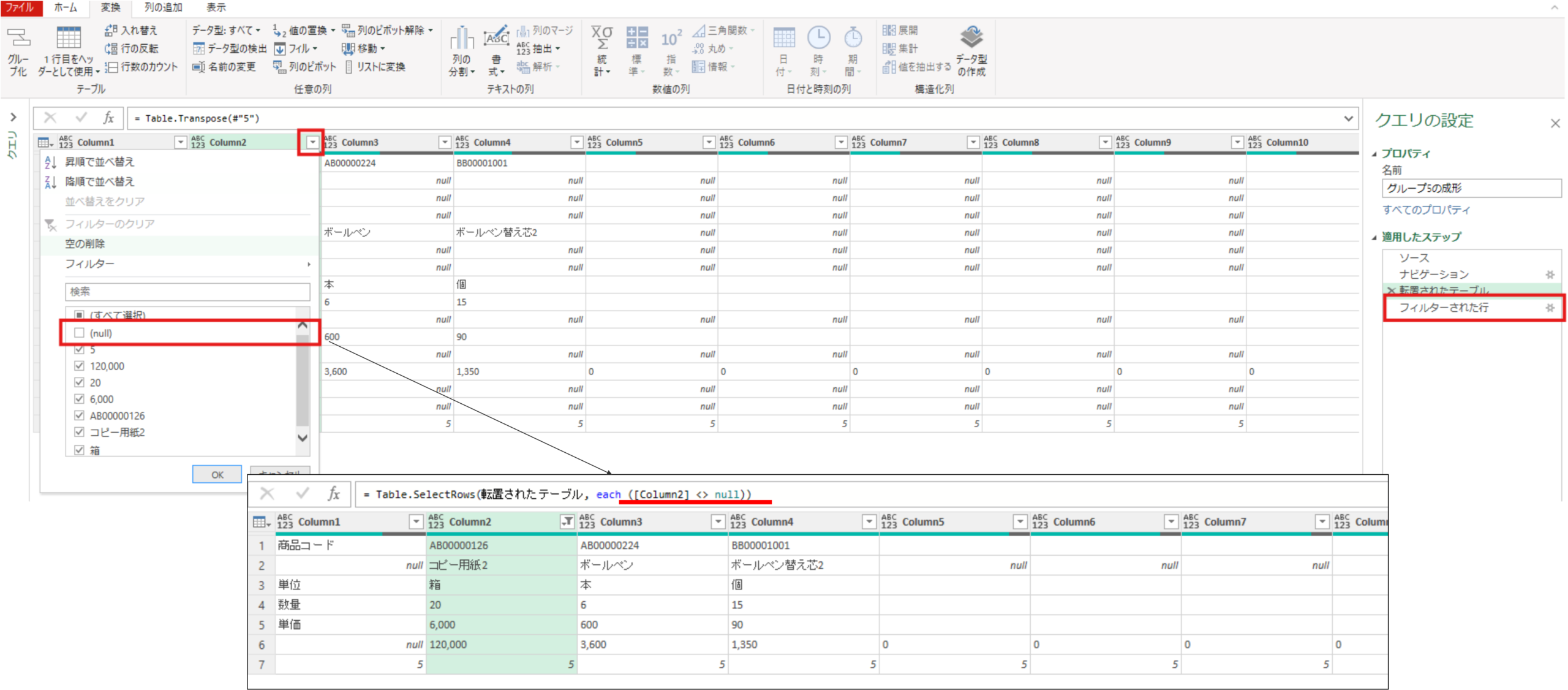The width and height of the screenshot is (1568, 690).
Task: Open the ファイル tab
Action: pyautogui.click(x=21, y=7)
